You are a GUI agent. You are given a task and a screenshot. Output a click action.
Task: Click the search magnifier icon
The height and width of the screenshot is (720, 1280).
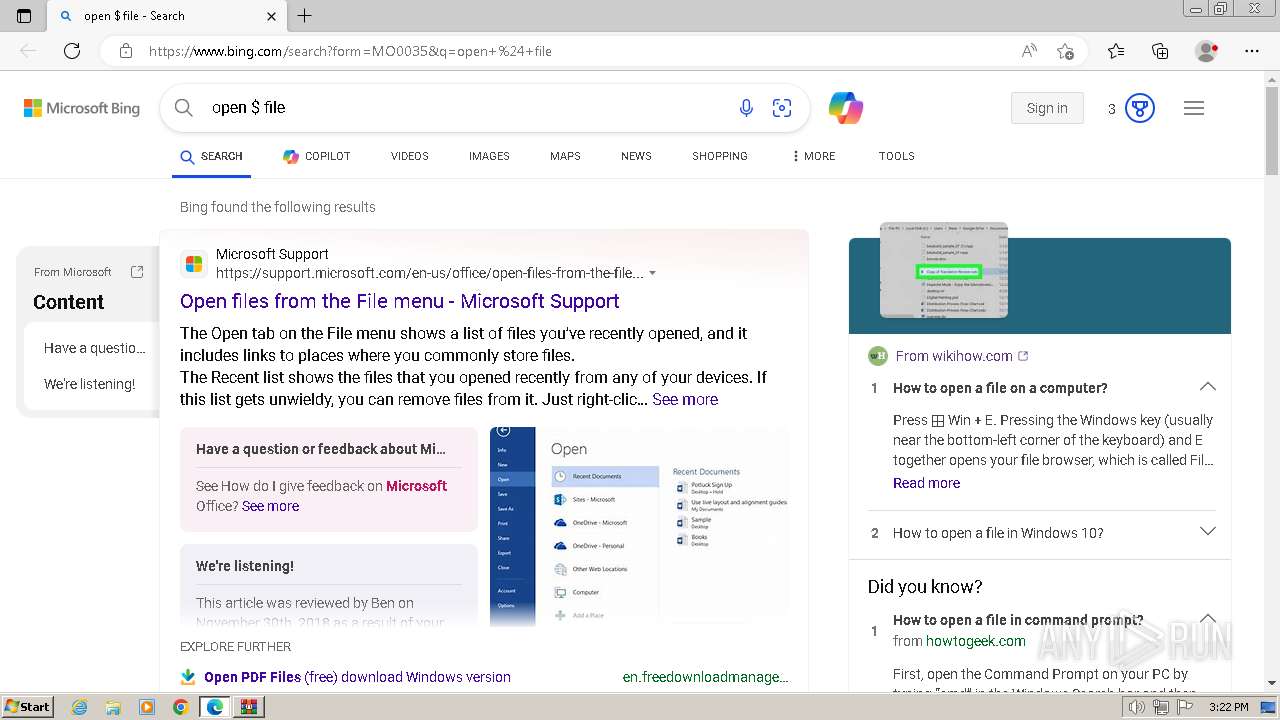pos(183,108)
